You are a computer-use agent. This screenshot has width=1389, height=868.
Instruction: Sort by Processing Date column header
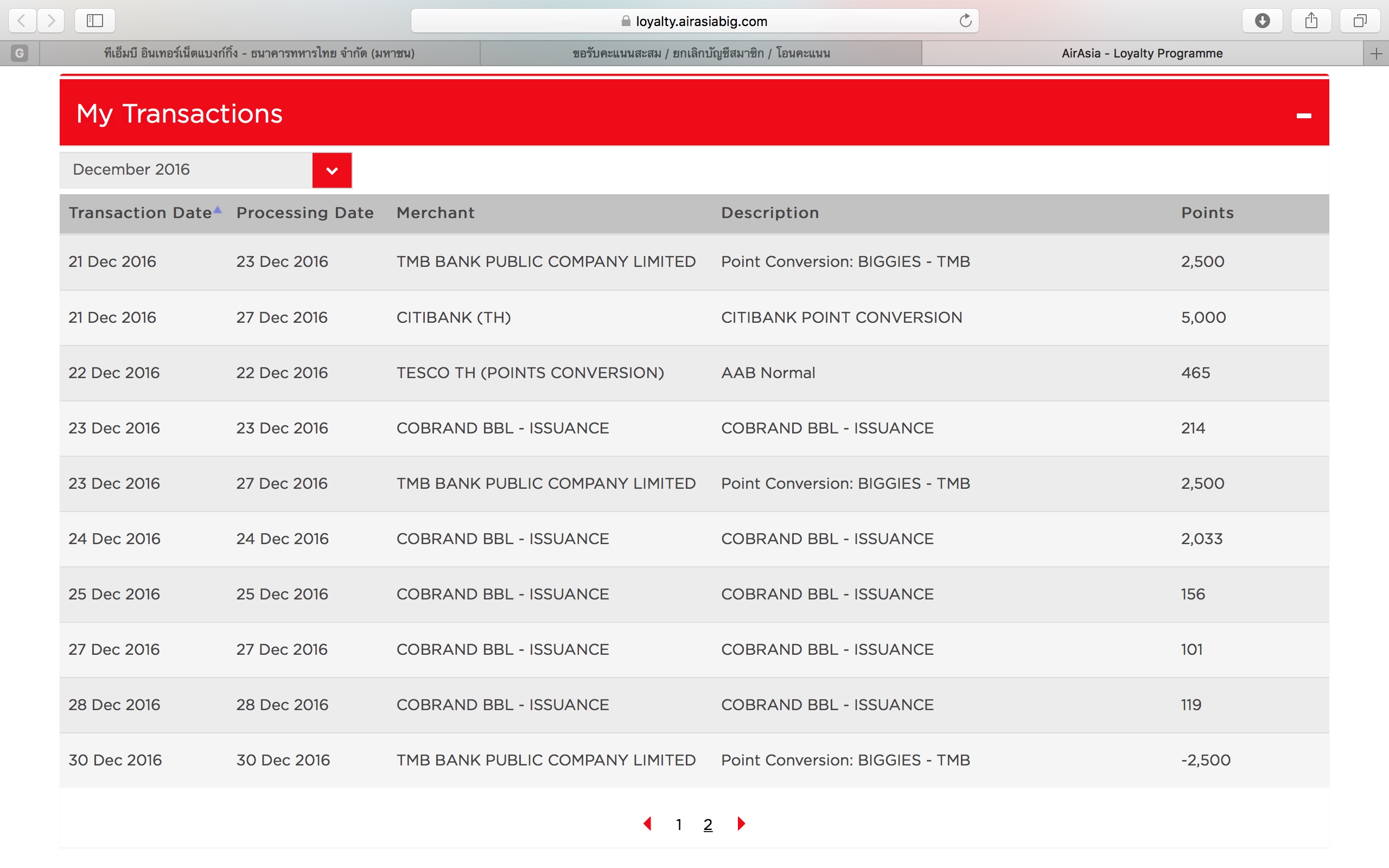305,213
